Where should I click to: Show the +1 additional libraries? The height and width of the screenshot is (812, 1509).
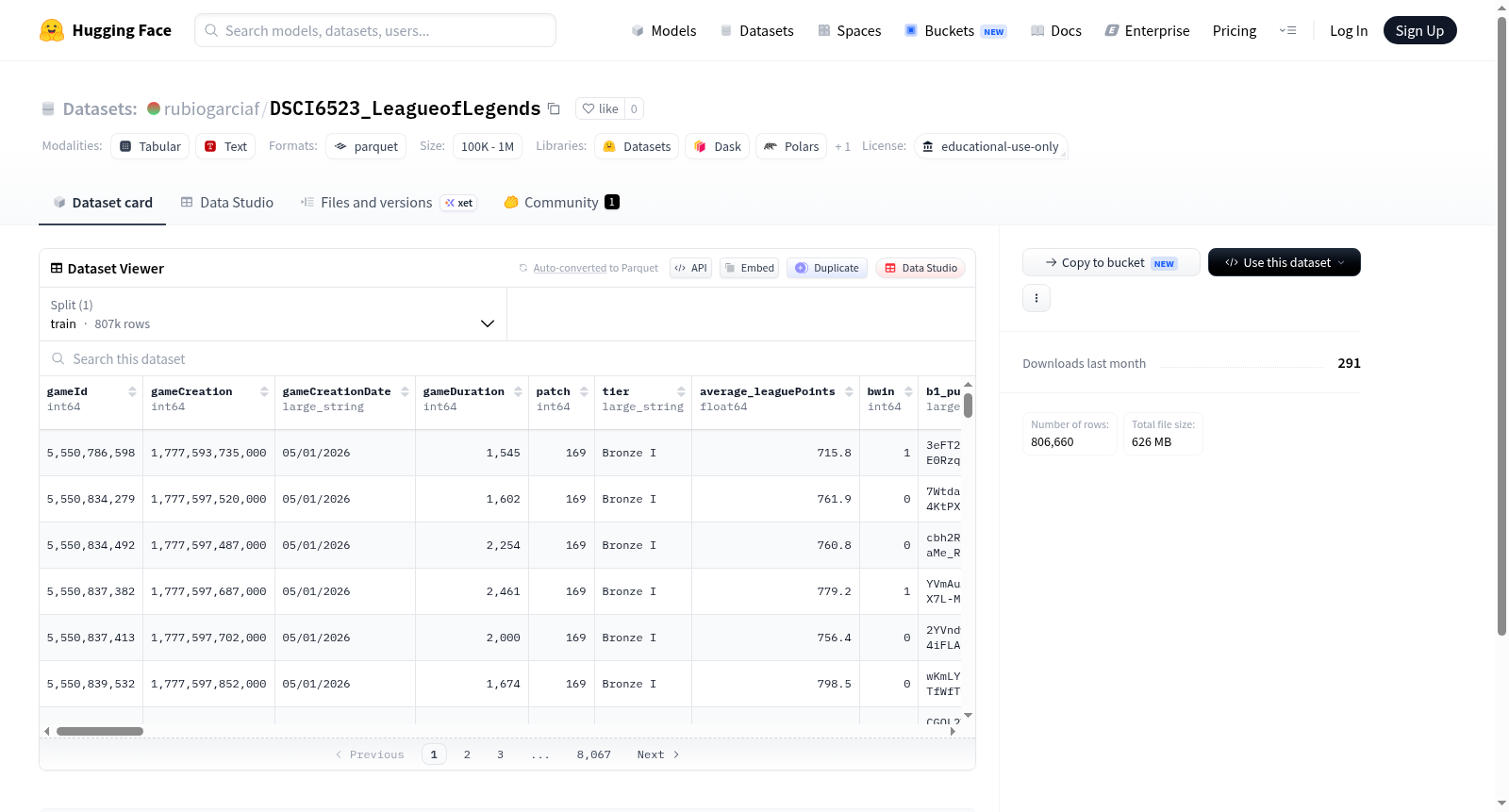(x=842, y=146)
